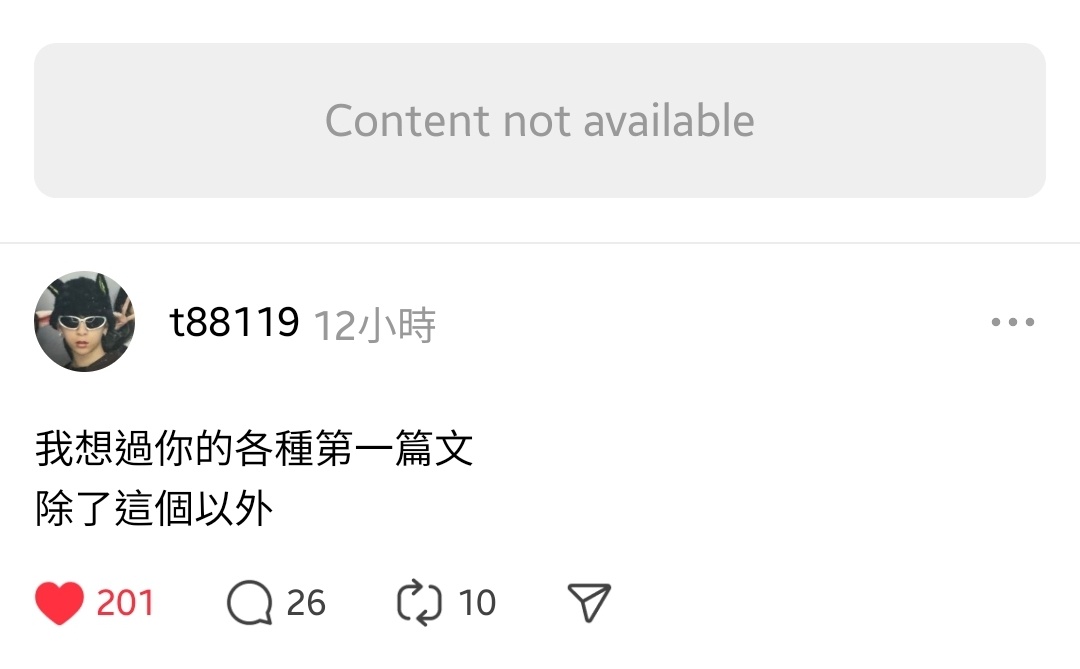Click the 12小時 timestamp
This screenshot has width=1080, height=669.
click(x=375, y=325)
